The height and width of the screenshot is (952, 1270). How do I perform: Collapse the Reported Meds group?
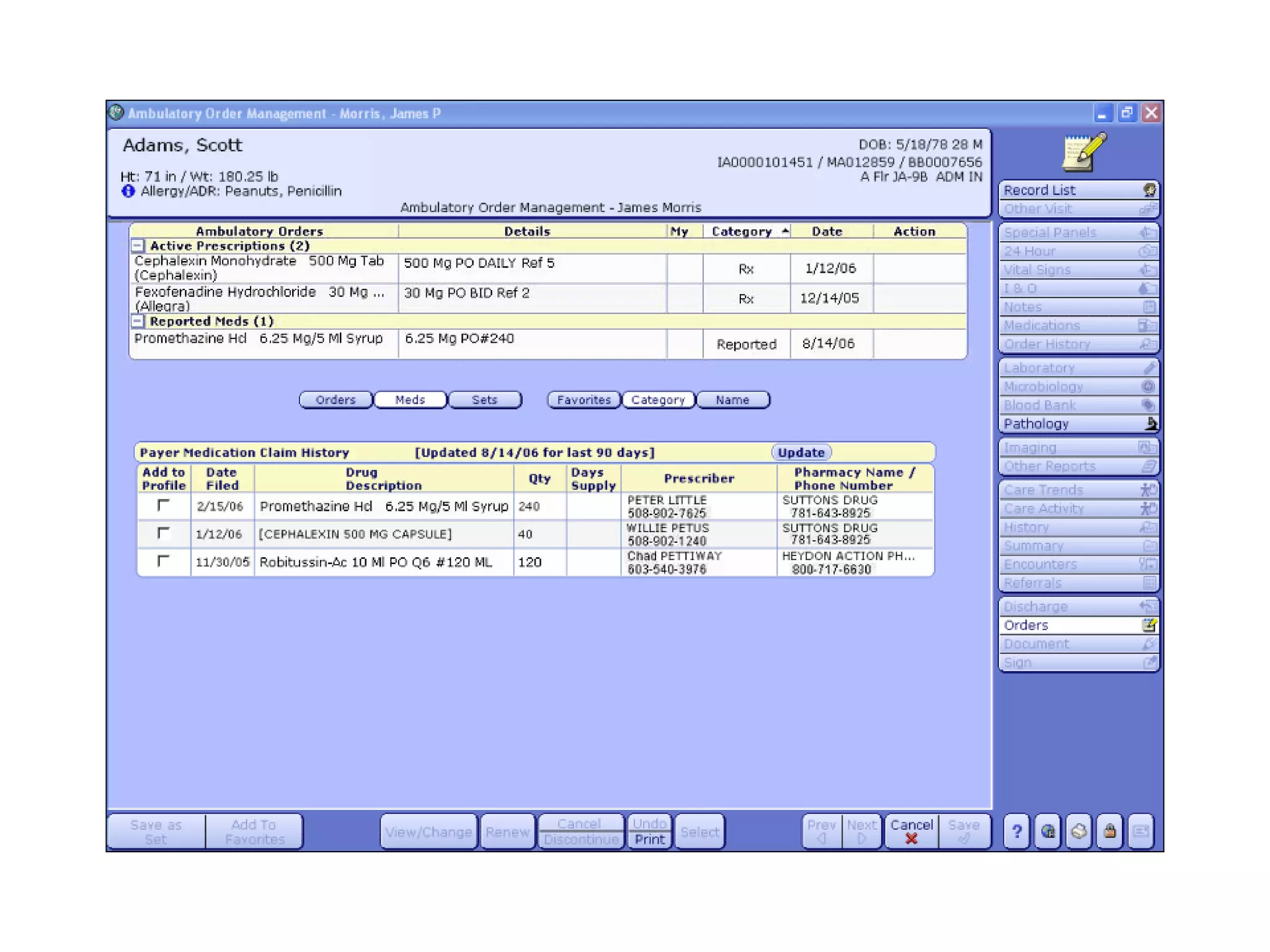(x=138, y=321)
